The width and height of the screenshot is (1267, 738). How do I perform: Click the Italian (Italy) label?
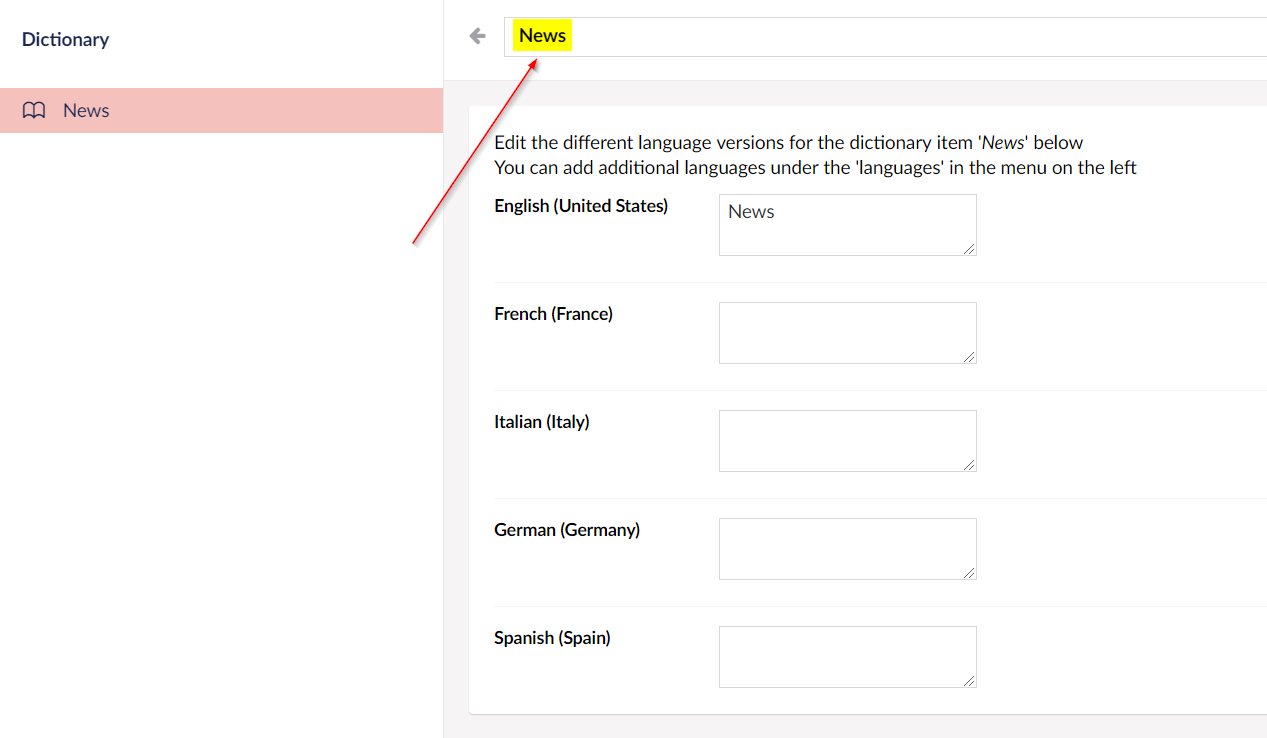click(542, 422)
